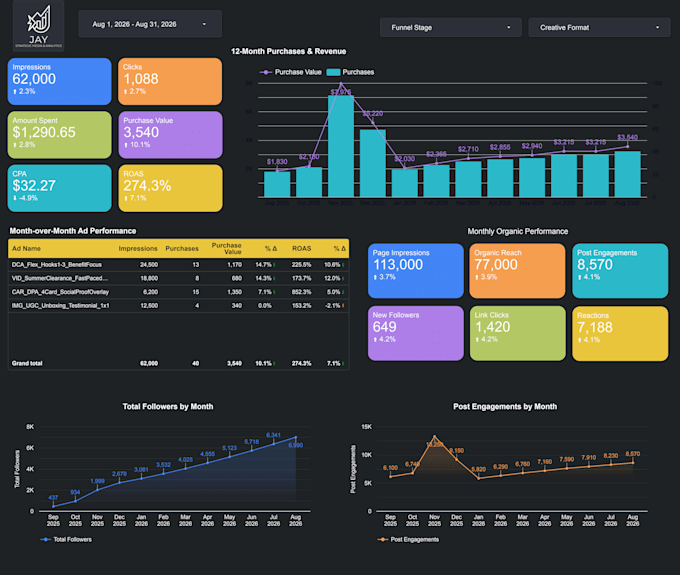
Task: Click the 12,500 impressions cell
Action: point(149,306)
